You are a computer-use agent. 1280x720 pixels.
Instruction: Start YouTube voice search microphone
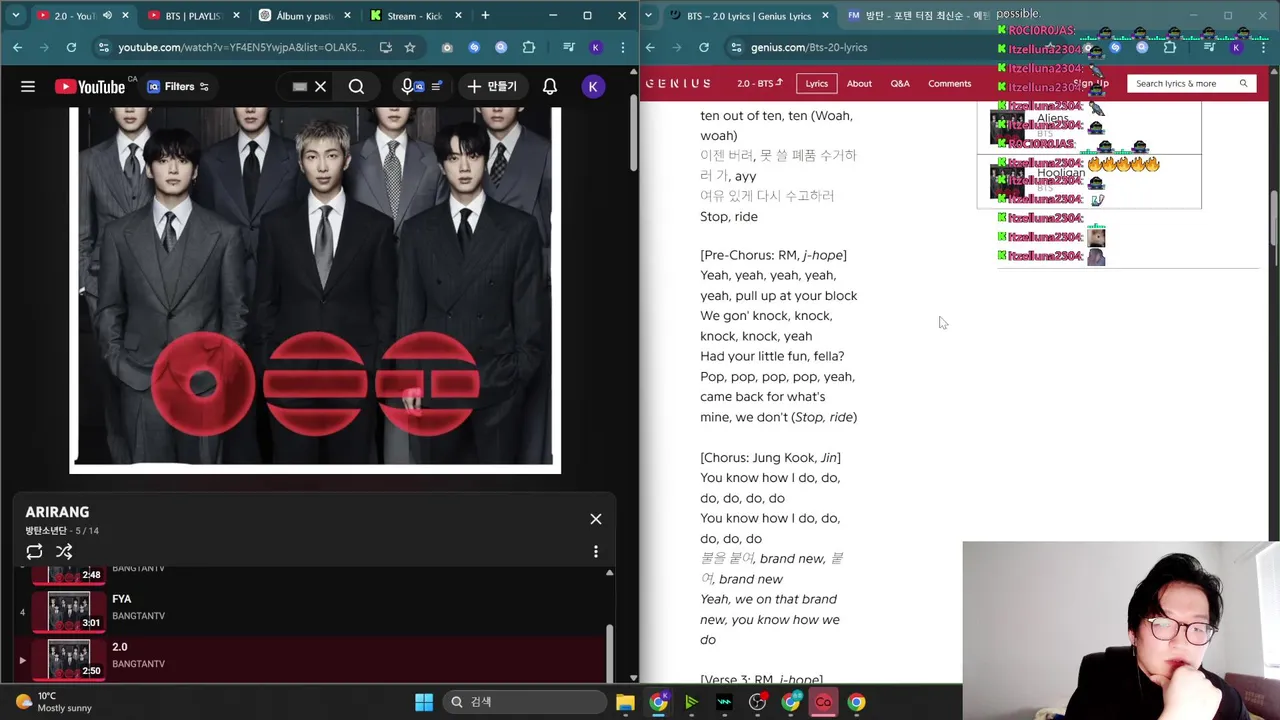(407, 87)
